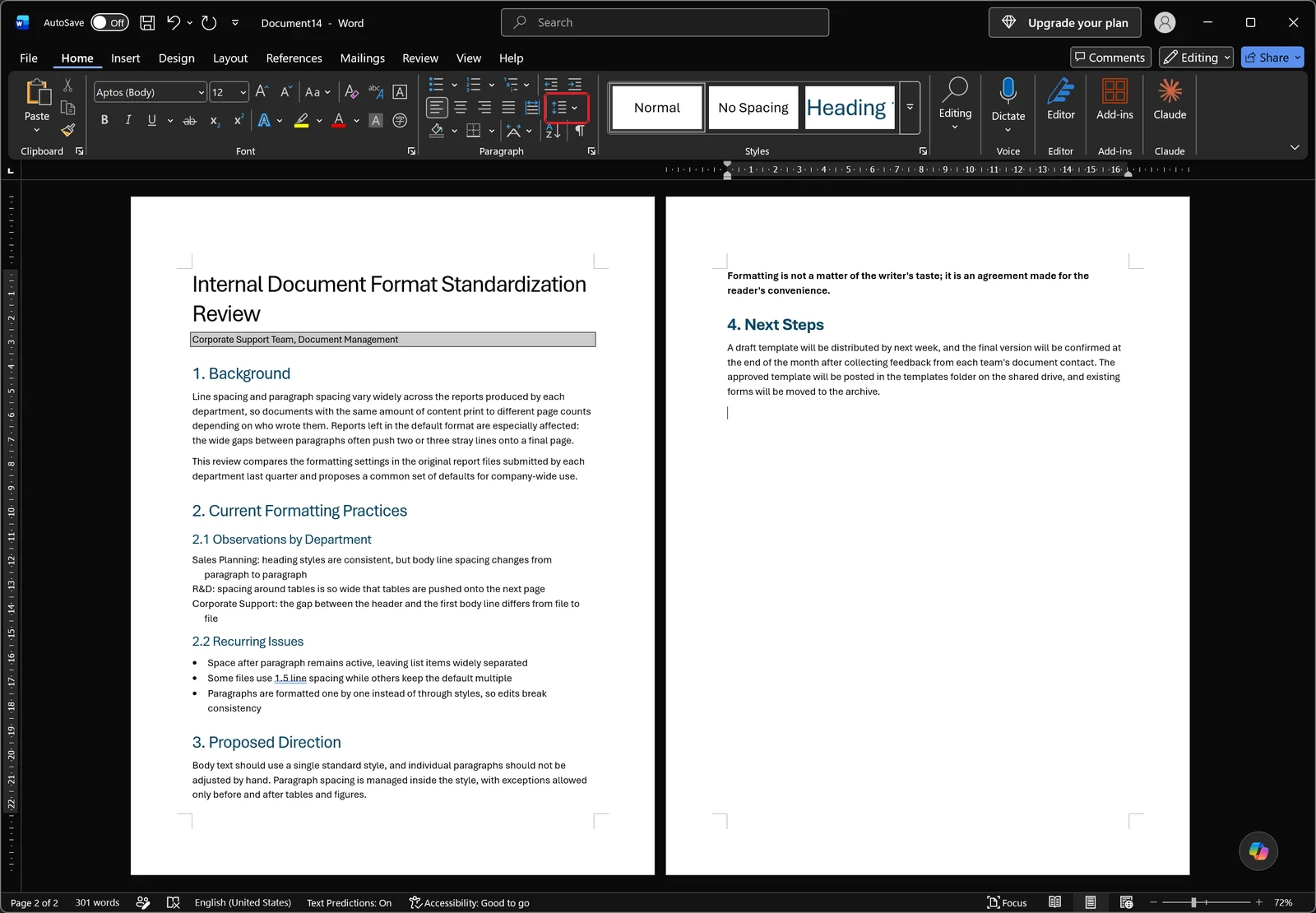
Task: Justify the paragraph text
Action: pyautogui.click(x=508, y=108)
